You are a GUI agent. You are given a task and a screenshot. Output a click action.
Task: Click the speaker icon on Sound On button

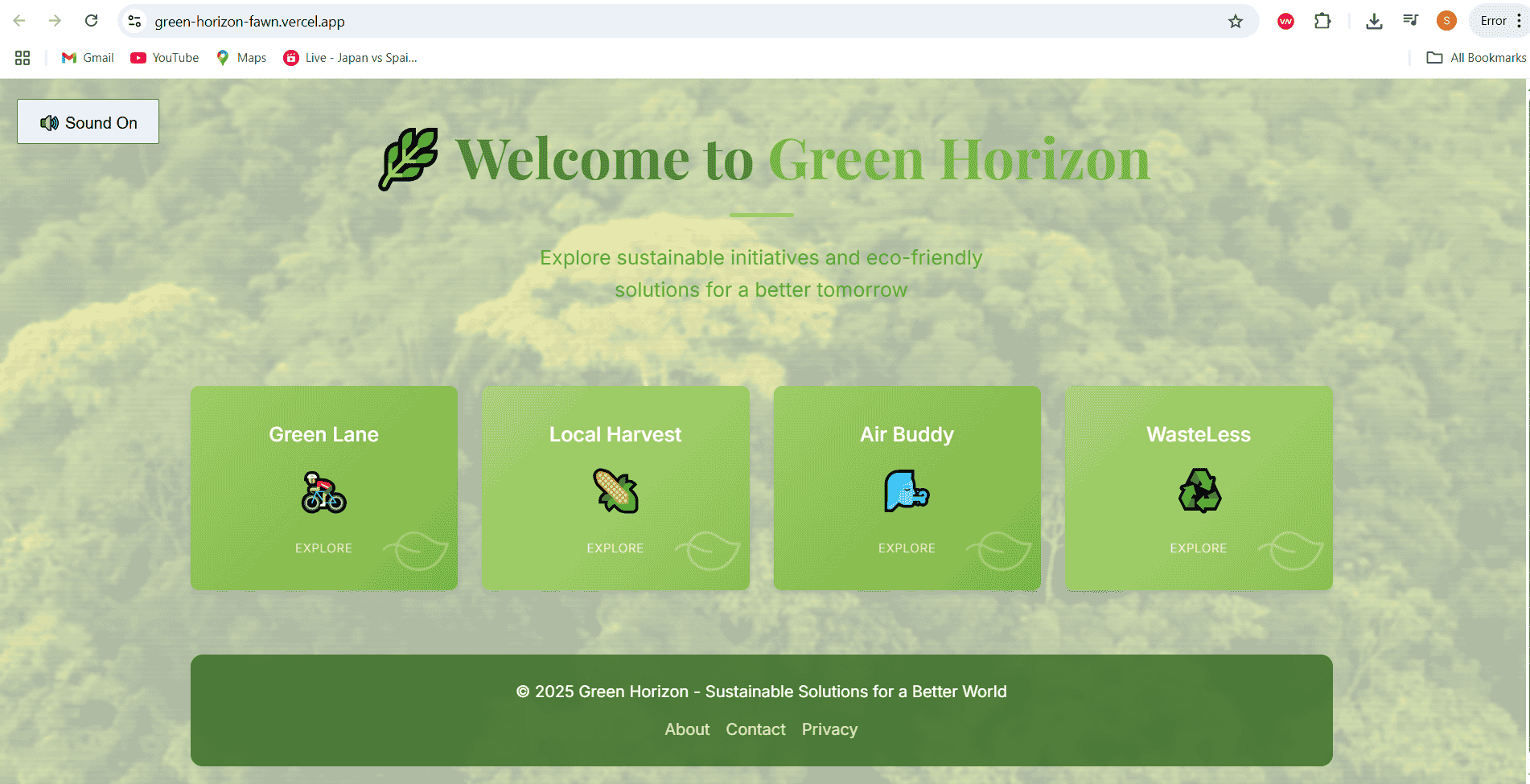click(50, 122)
